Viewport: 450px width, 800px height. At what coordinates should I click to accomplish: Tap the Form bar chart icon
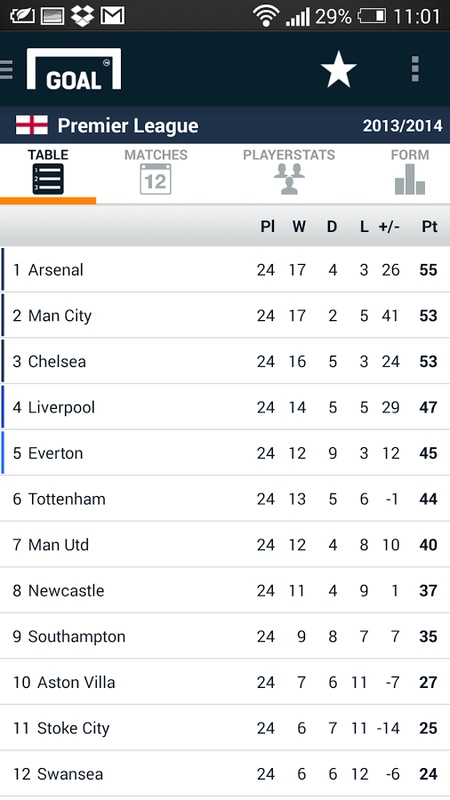[410, 180]
